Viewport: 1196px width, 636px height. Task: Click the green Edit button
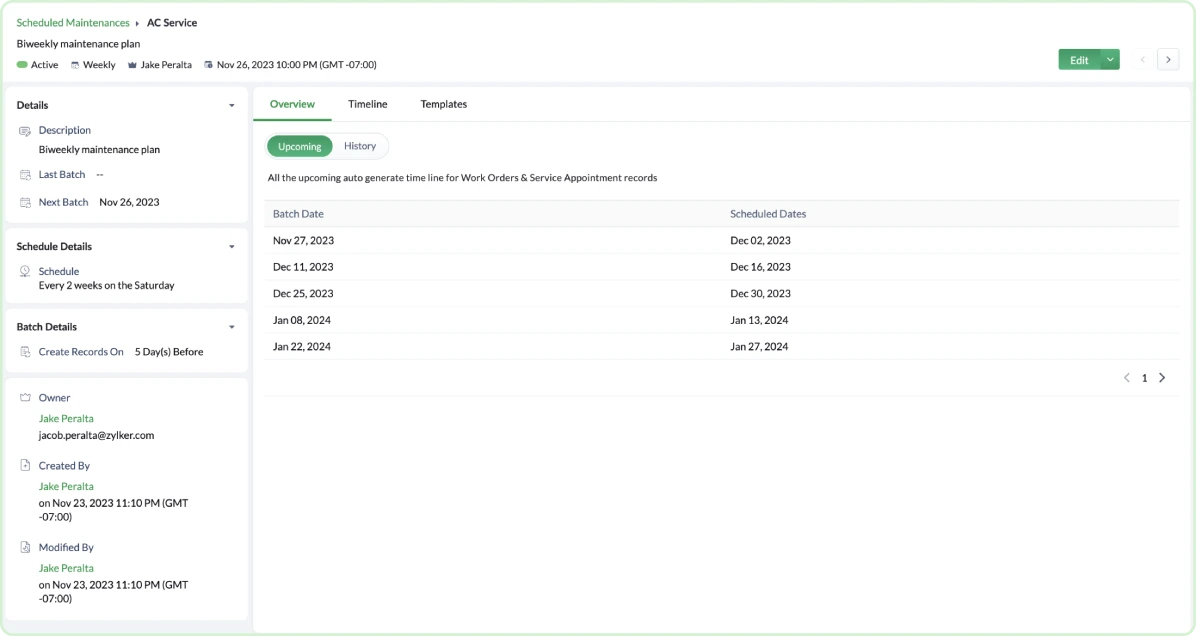click(1078, 60)
